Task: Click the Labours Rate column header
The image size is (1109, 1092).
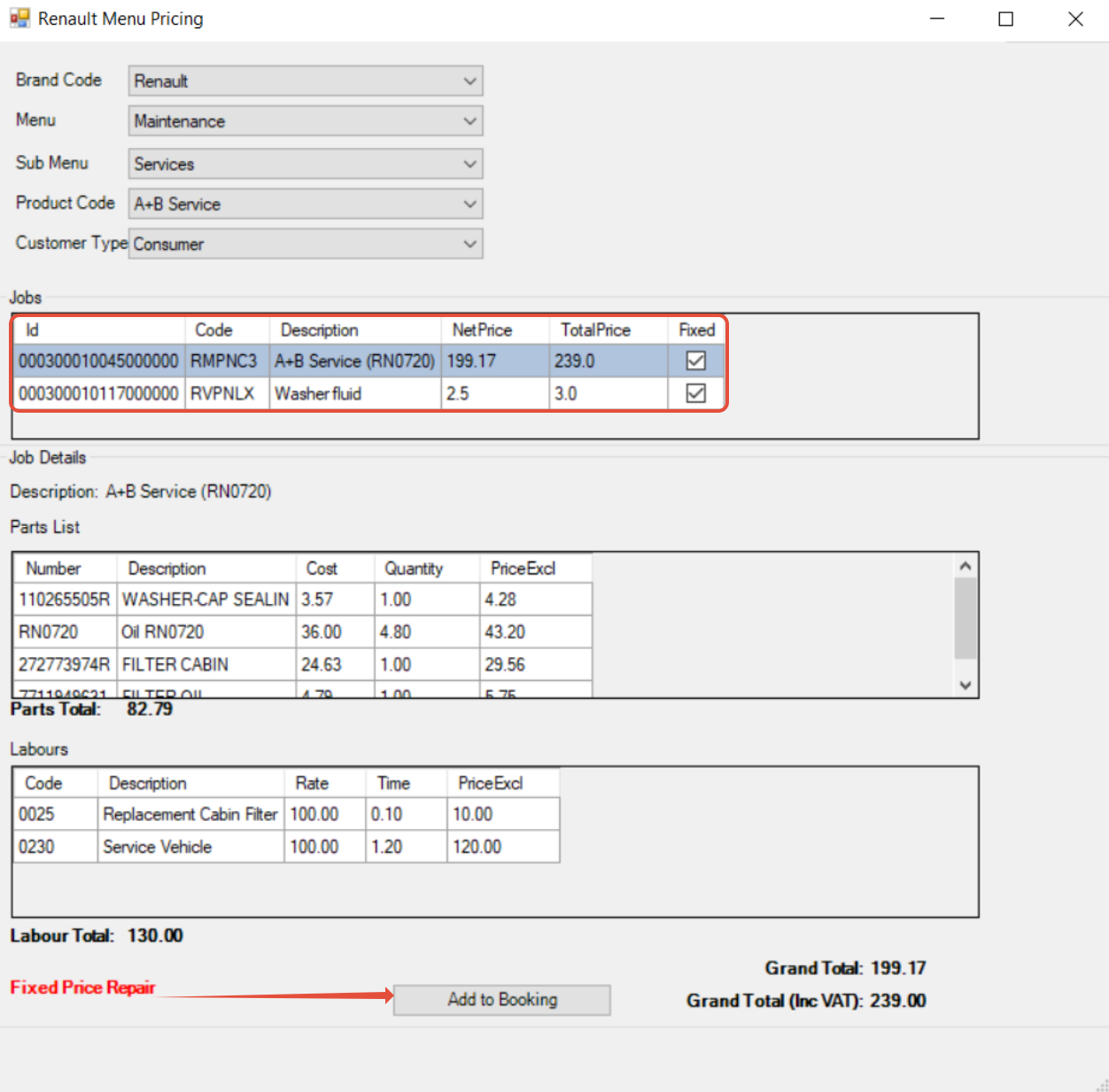Action: point(324,784)
